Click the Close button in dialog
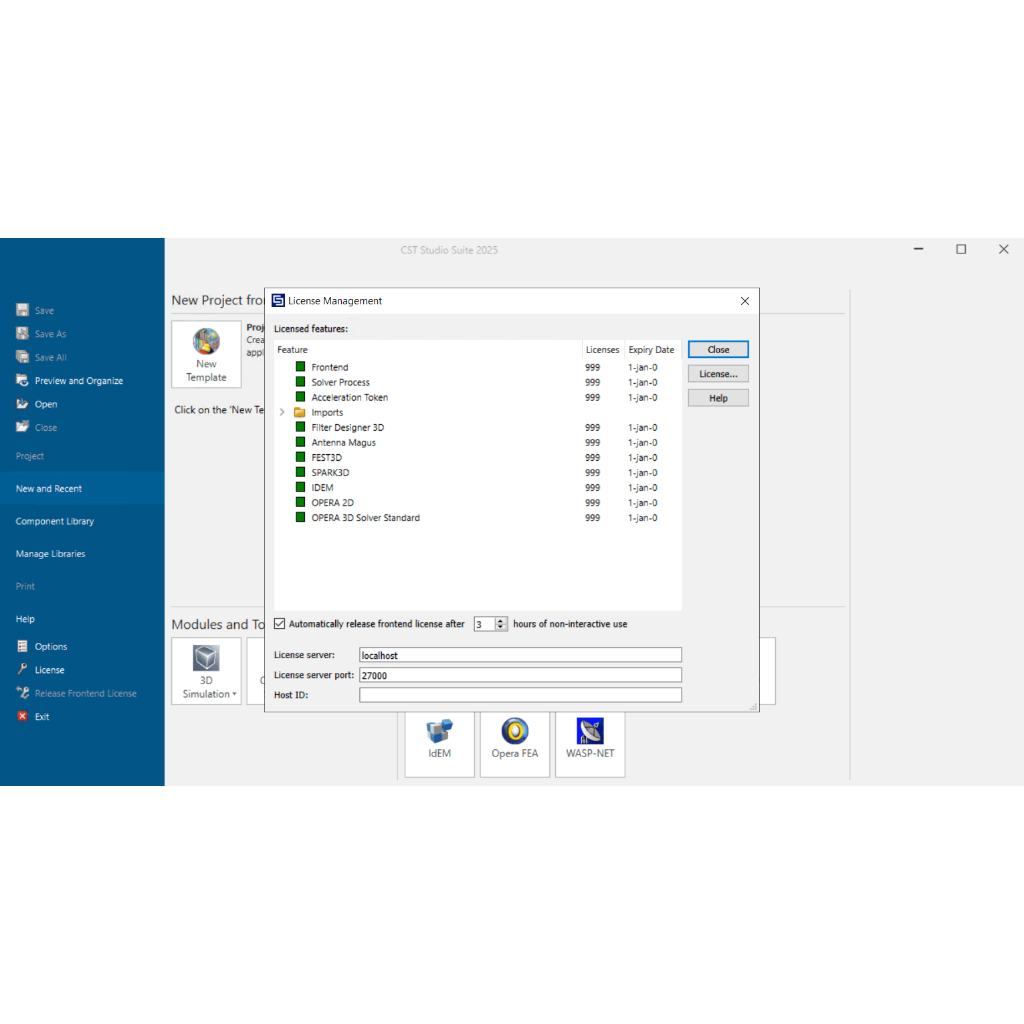This screenshot has width=1024, height=1024. [x=718, y=349]
